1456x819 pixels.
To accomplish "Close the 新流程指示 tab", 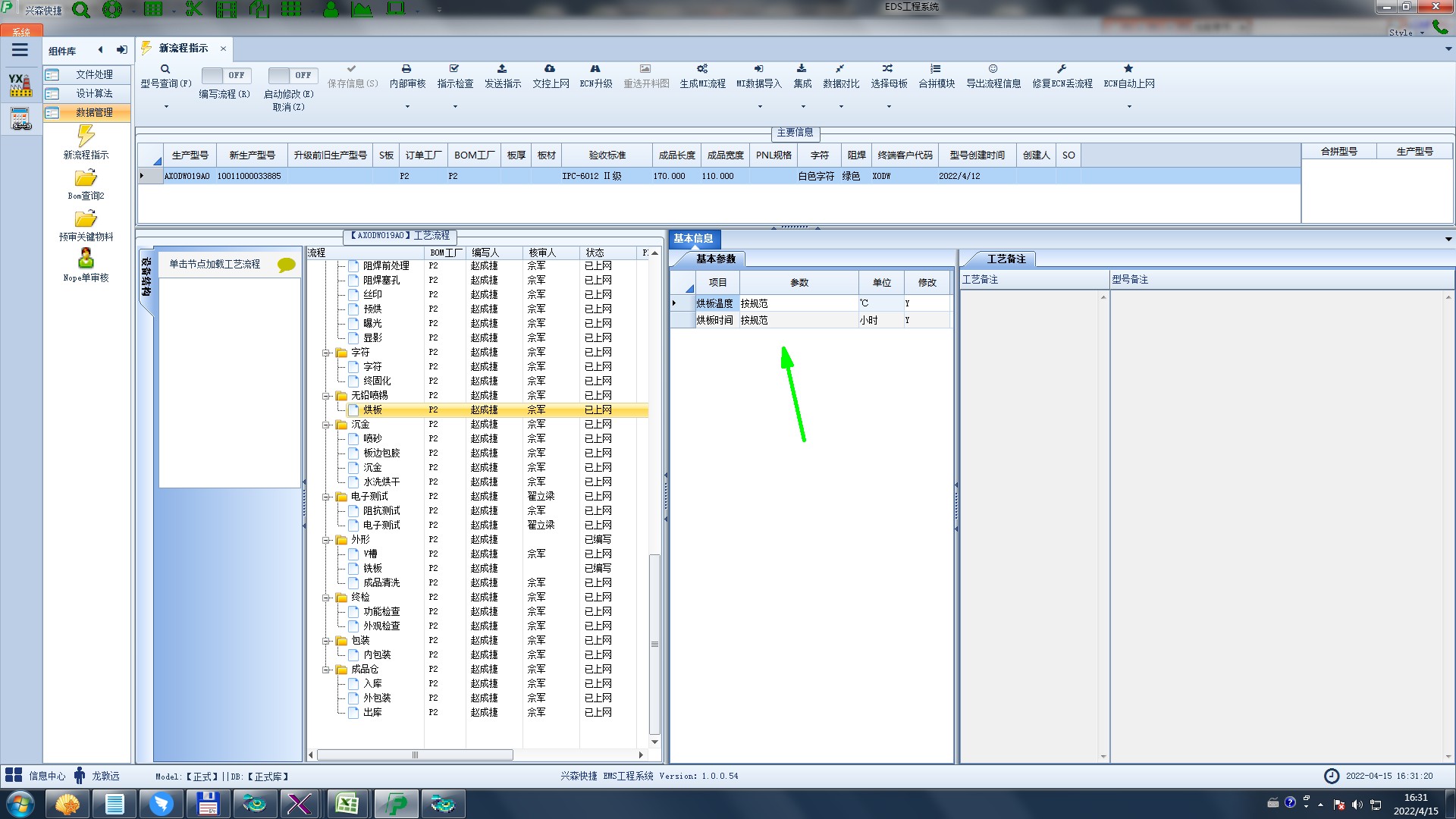I will [x=223, y=49].
